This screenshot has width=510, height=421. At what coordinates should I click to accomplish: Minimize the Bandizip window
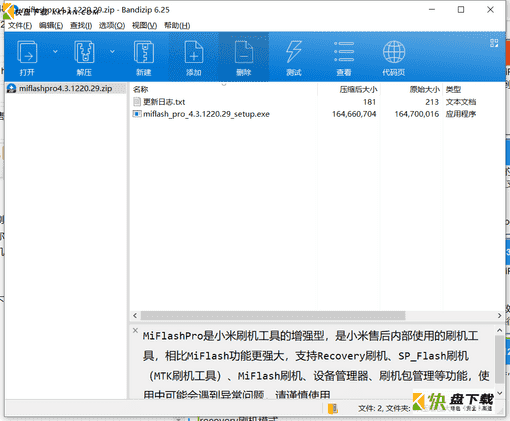coord(432,10)
